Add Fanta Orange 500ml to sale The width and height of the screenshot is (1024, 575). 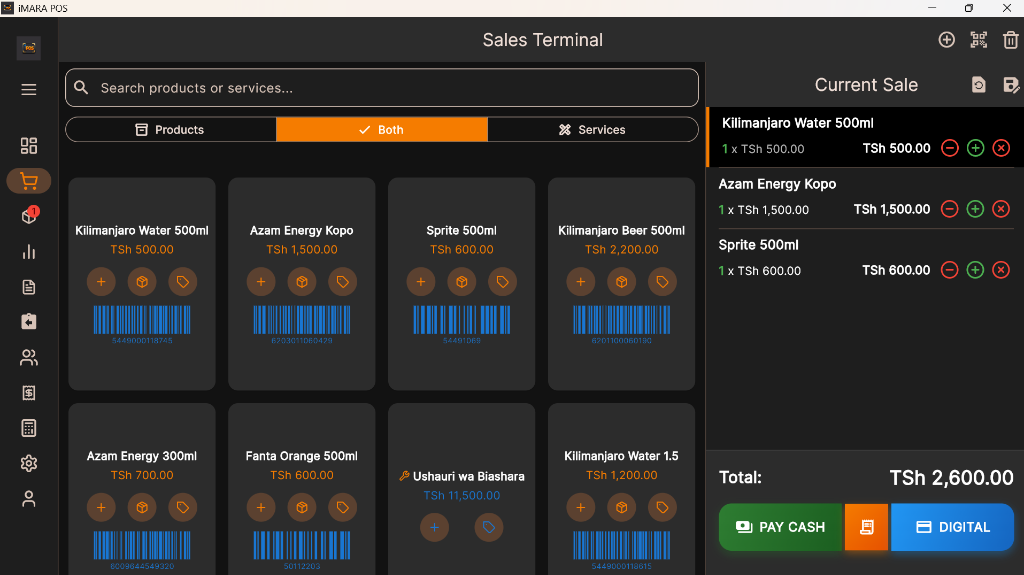tap(261, 507)
